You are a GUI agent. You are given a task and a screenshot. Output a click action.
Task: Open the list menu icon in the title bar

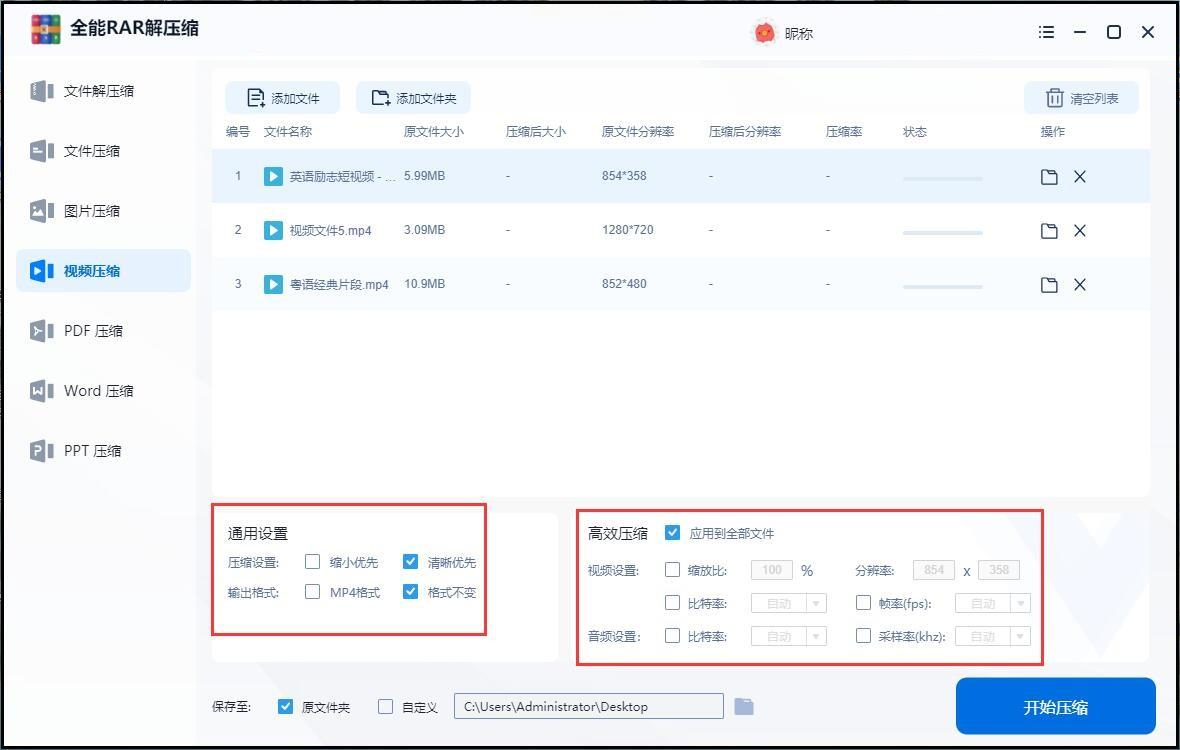pyautogui.click(x=1046, y=32)
